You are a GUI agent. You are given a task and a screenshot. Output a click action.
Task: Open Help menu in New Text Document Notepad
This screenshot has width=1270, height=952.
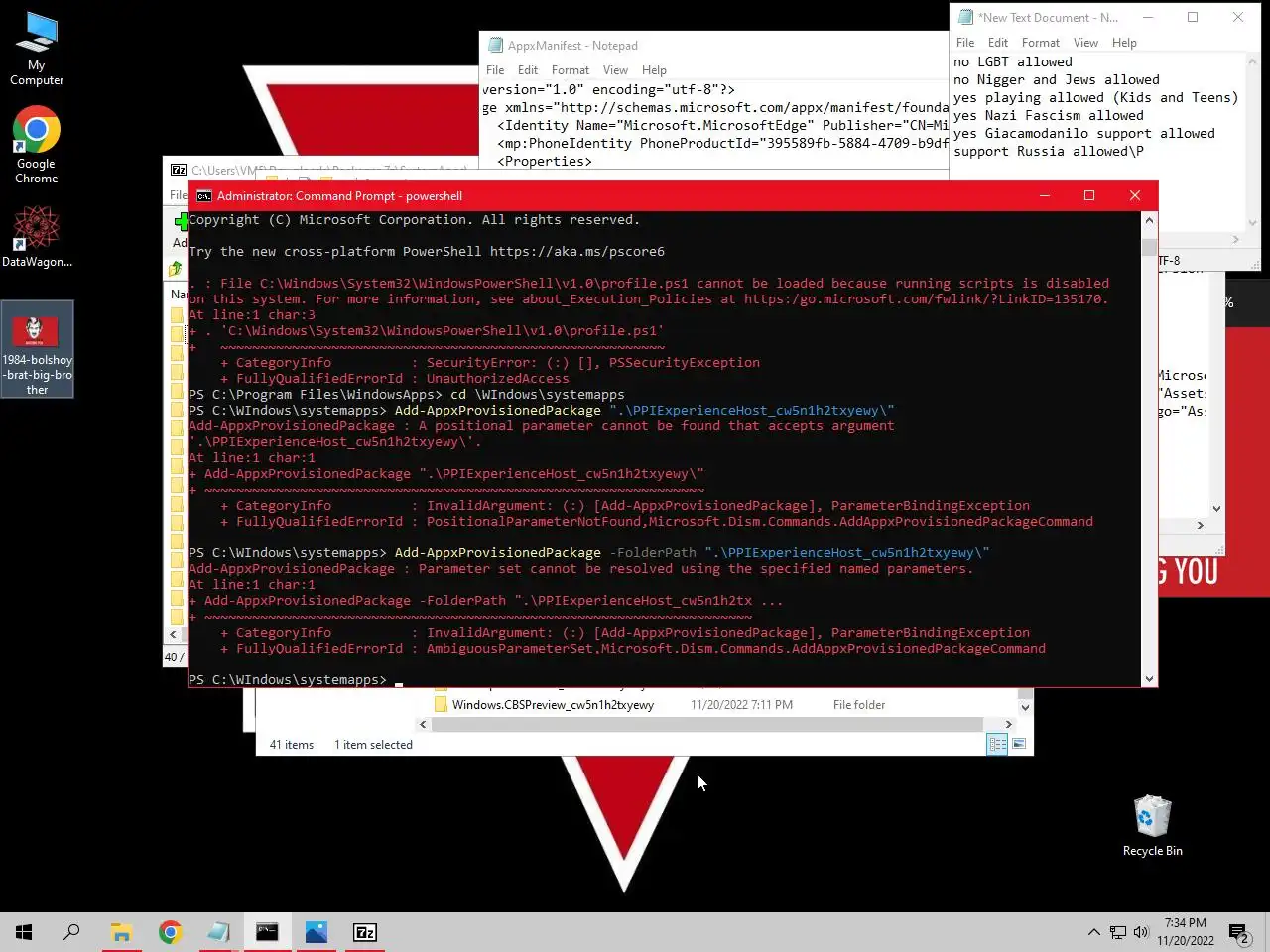(1124, 43)
